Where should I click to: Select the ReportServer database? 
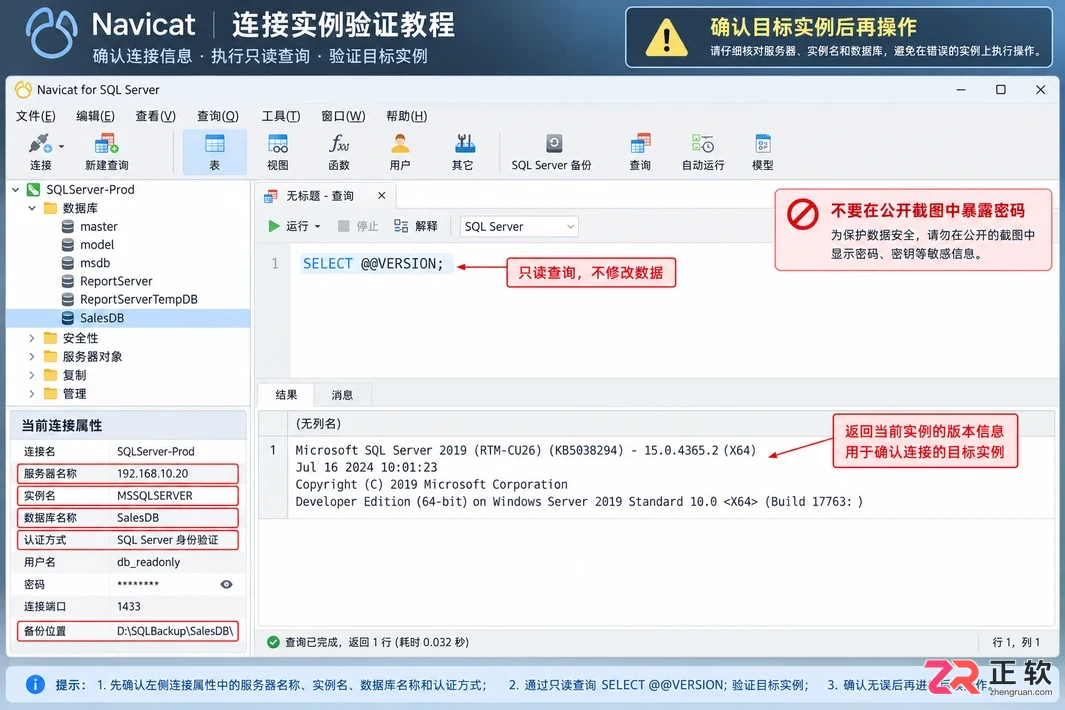coord(116,281)
